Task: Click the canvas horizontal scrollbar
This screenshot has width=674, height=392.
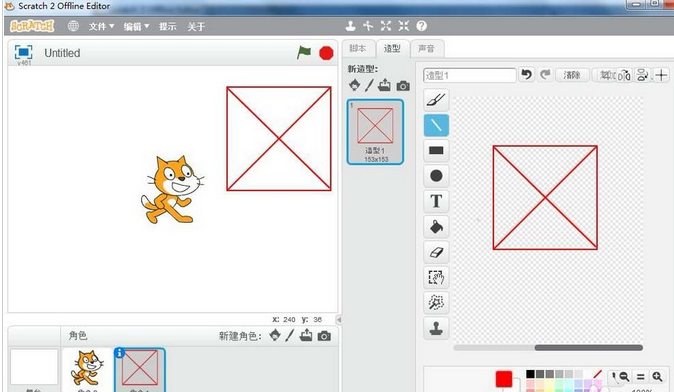Action: click(x=589, y=348)
